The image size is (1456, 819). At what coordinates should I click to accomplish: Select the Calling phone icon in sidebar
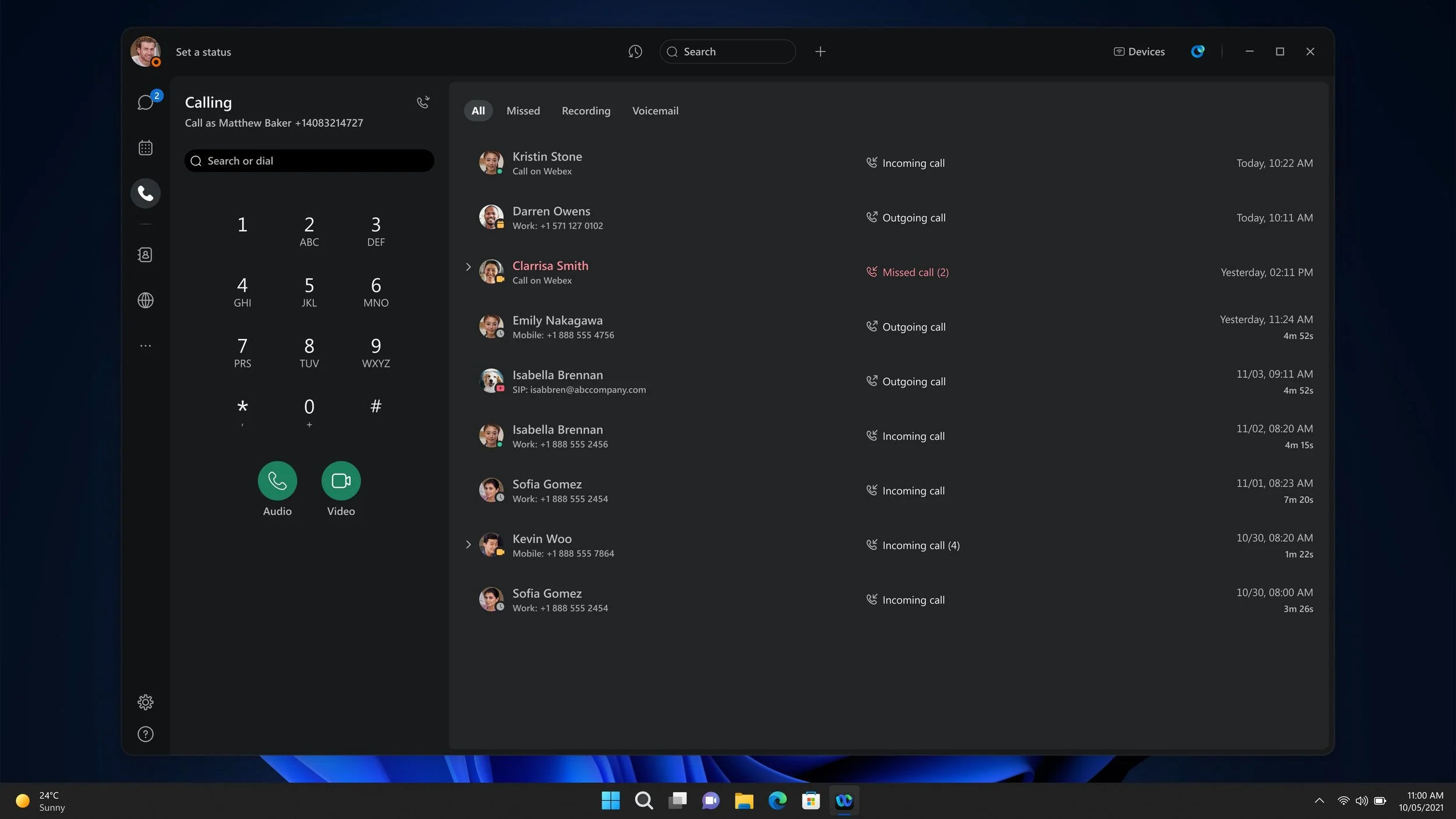[x=145, y=193]
